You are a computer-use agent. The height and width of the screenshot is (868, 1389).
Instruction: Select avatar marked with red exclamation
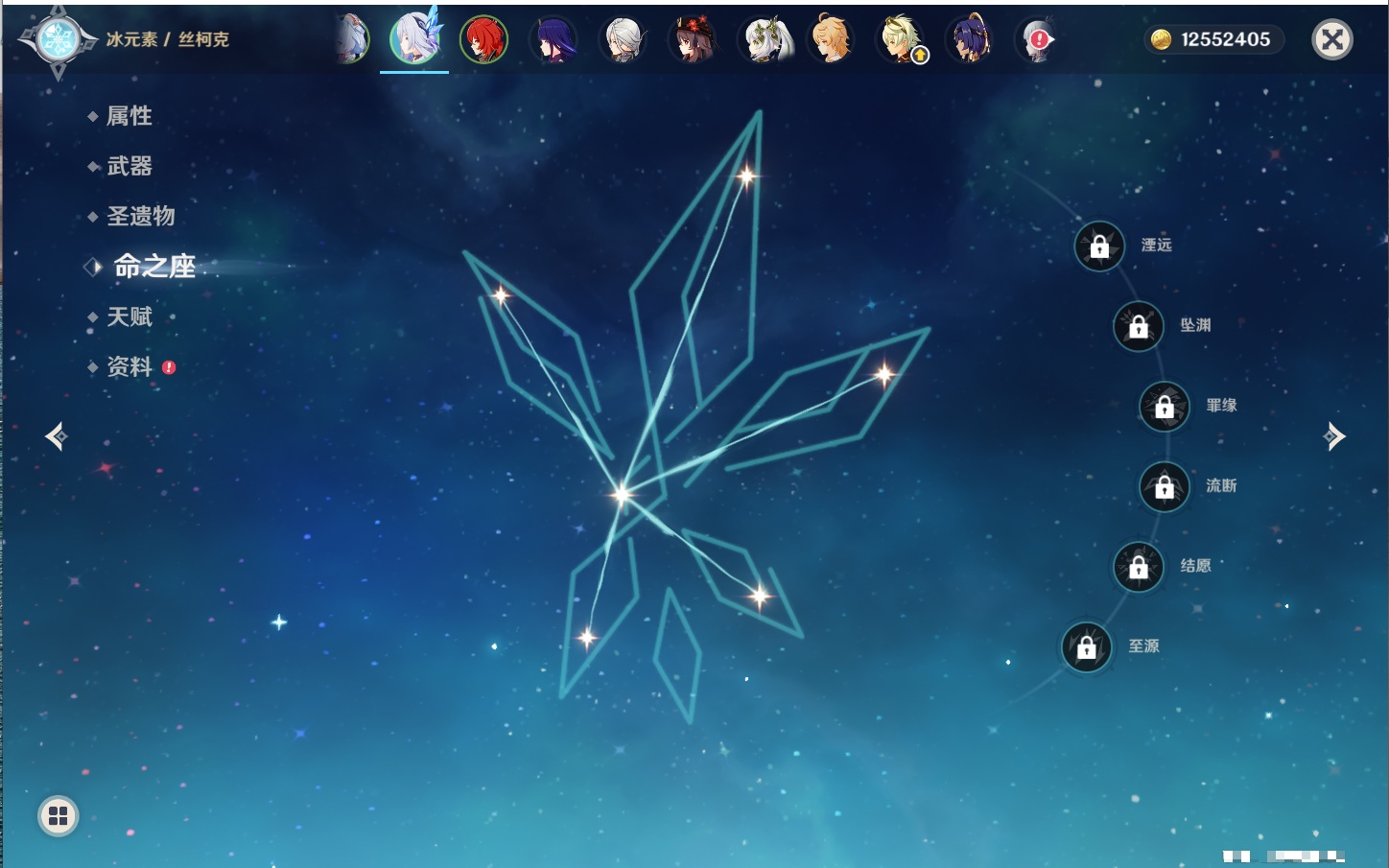pos(1038,39)
